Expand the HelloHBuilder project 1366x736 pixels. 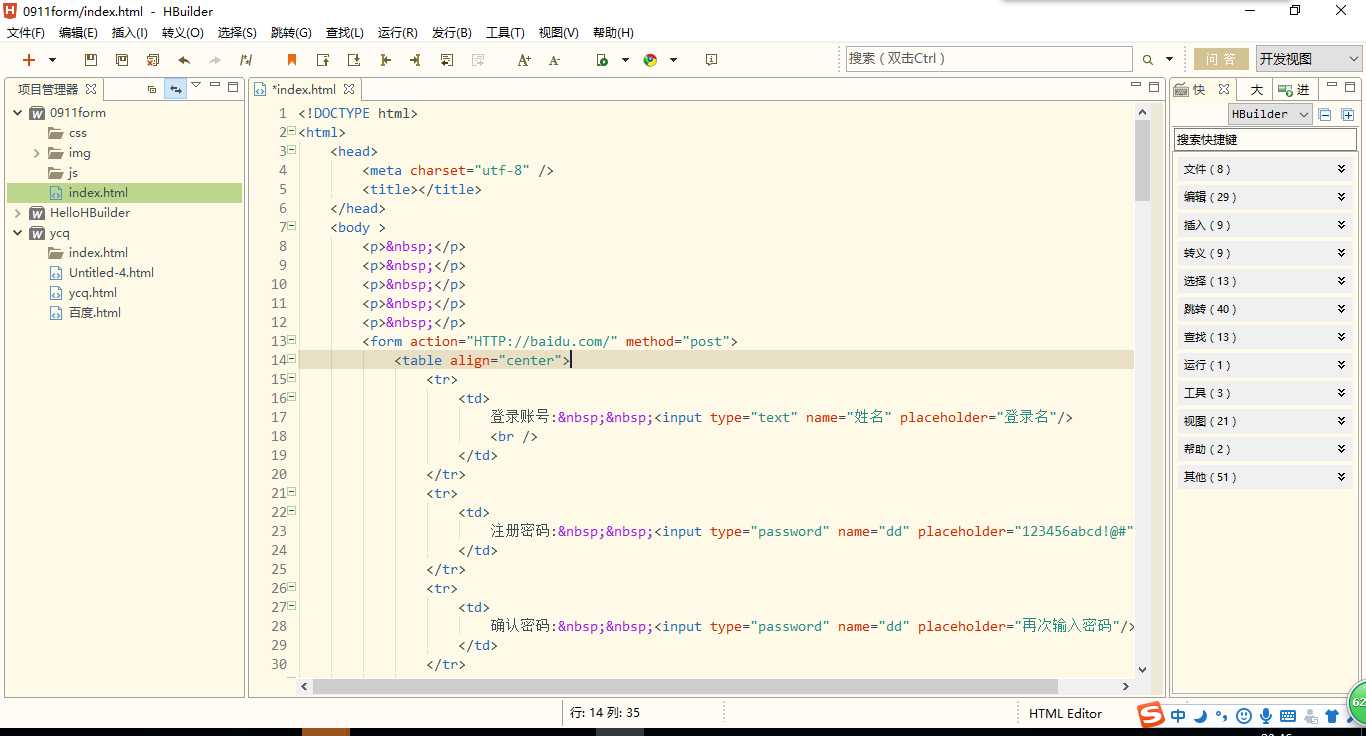18,213
